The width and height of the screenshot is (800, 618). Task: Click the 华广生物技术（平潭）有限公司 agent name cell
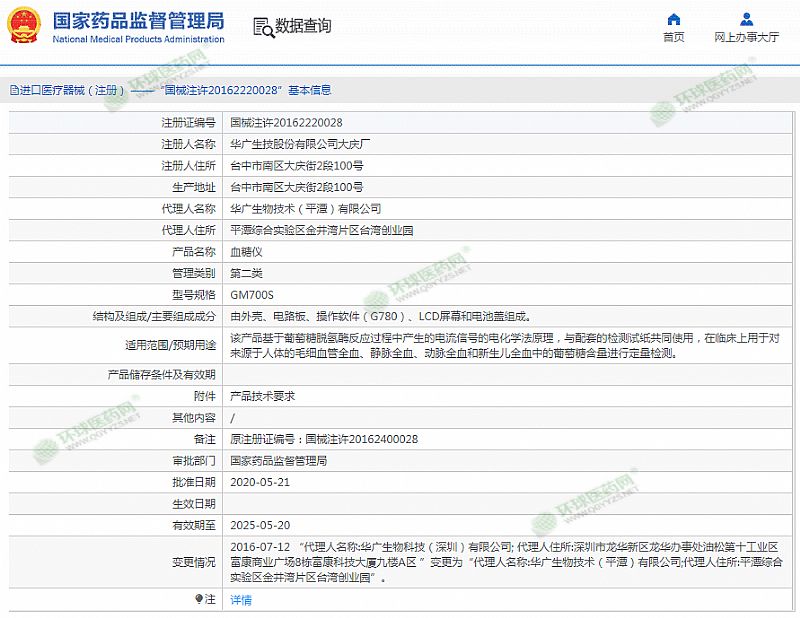305,208
